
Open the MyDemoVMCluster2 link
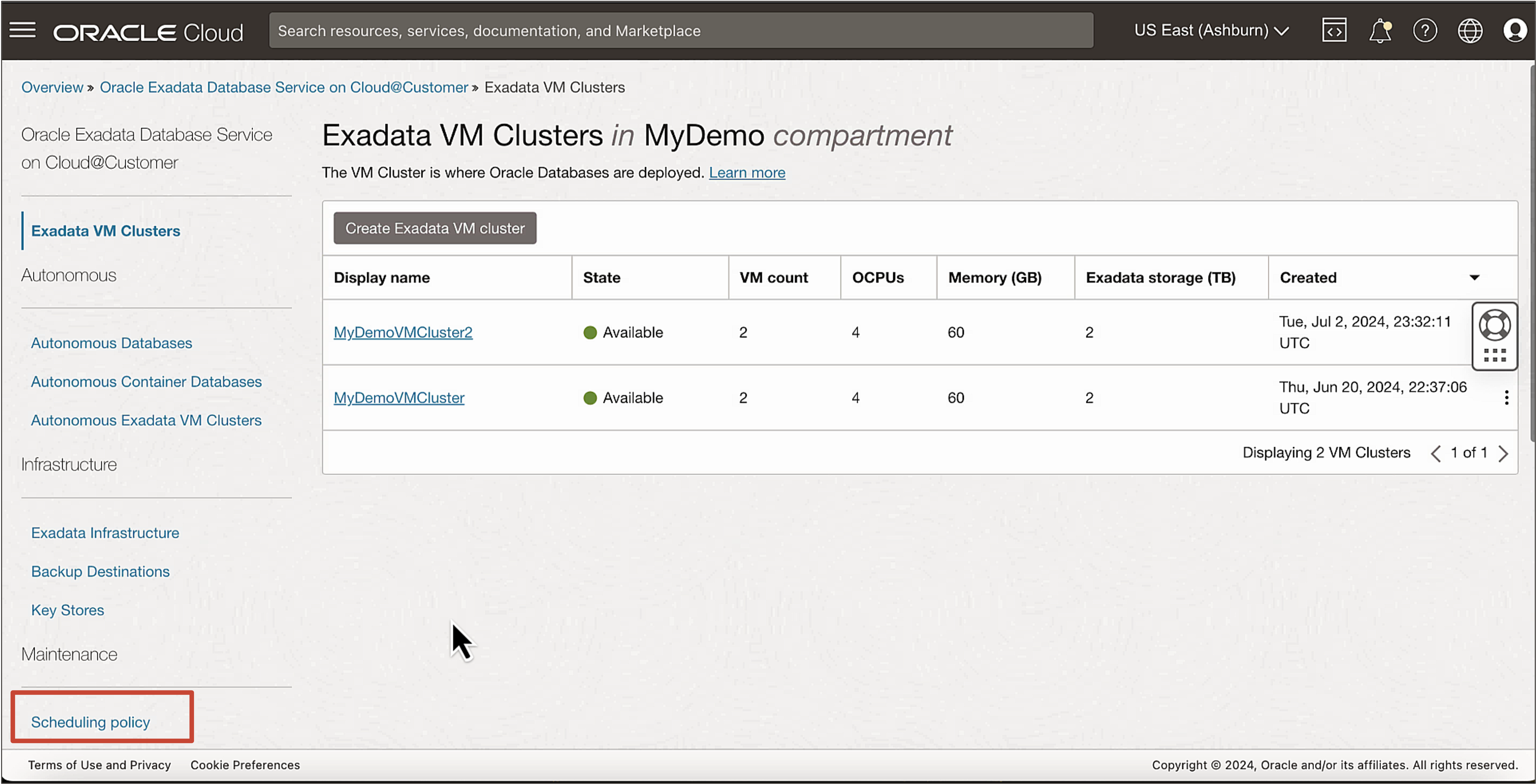tap(403, 333)
